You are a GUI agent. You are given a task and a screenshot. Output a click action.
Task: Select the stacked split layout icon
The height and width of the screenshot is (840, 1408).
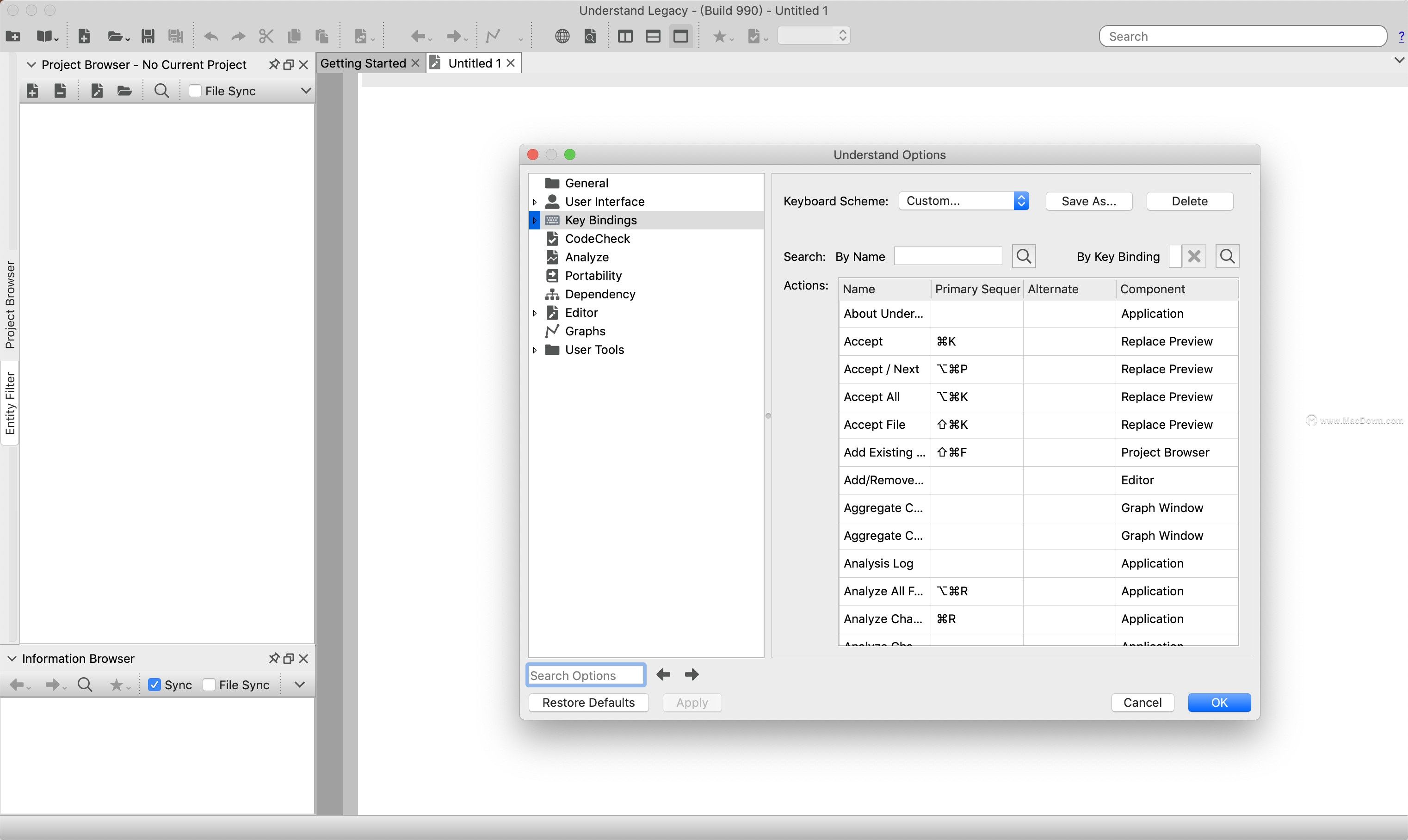coord(653,37)
